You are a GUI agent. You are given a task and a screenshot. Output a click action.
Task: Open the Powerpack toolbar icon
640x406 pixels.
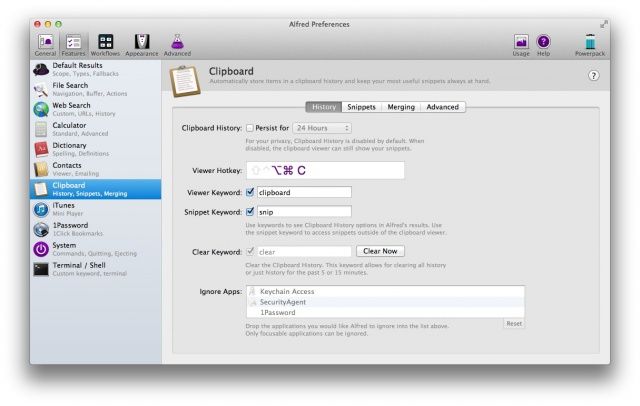click(590, 45)
